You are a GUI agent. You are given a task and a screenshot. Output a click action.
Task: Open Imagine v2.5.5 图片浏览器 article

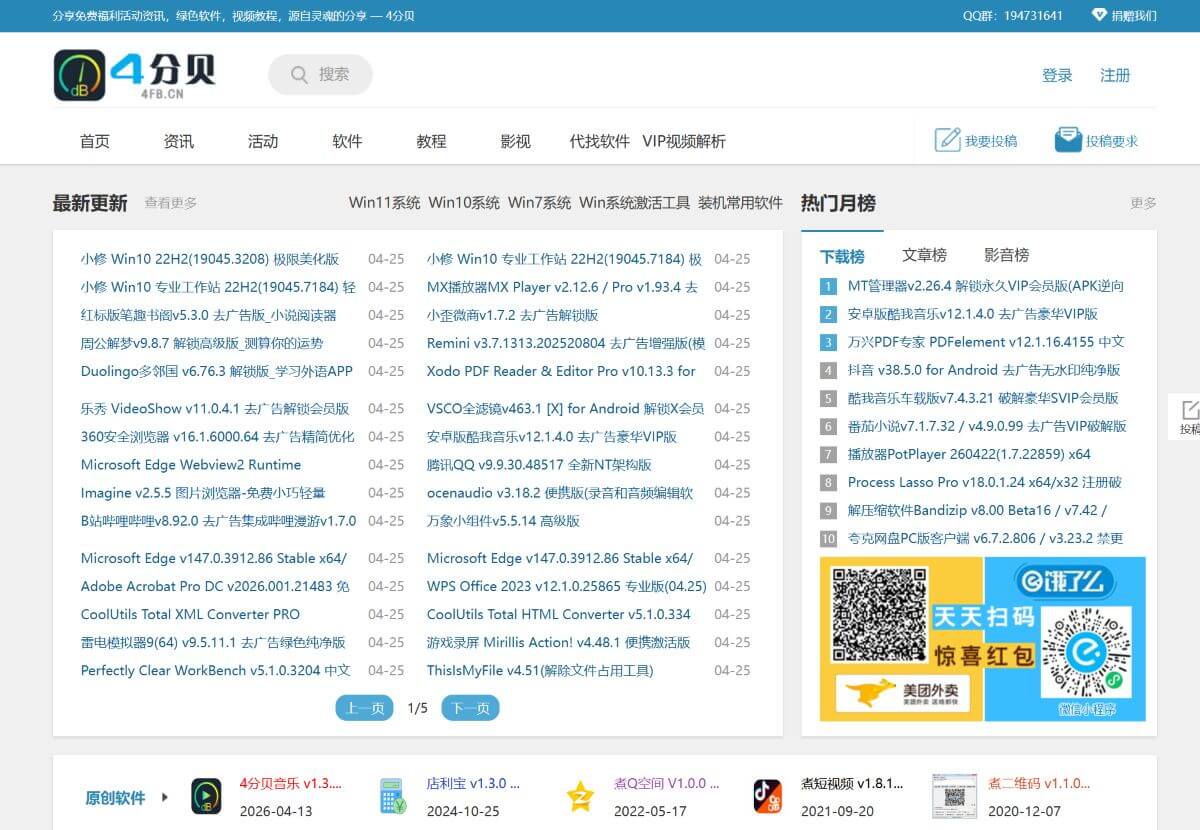(203, 493)
